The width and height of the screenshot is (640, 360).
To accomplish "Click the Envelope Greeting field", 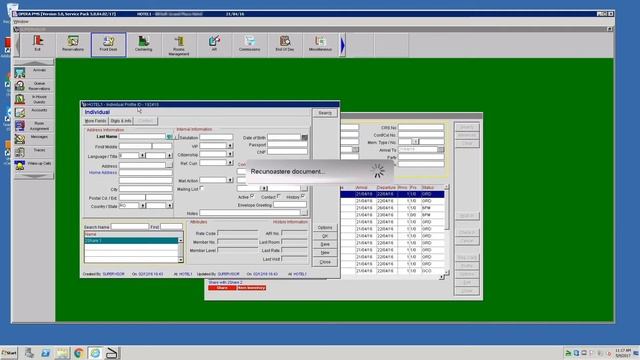I will (x=290, y=205).
